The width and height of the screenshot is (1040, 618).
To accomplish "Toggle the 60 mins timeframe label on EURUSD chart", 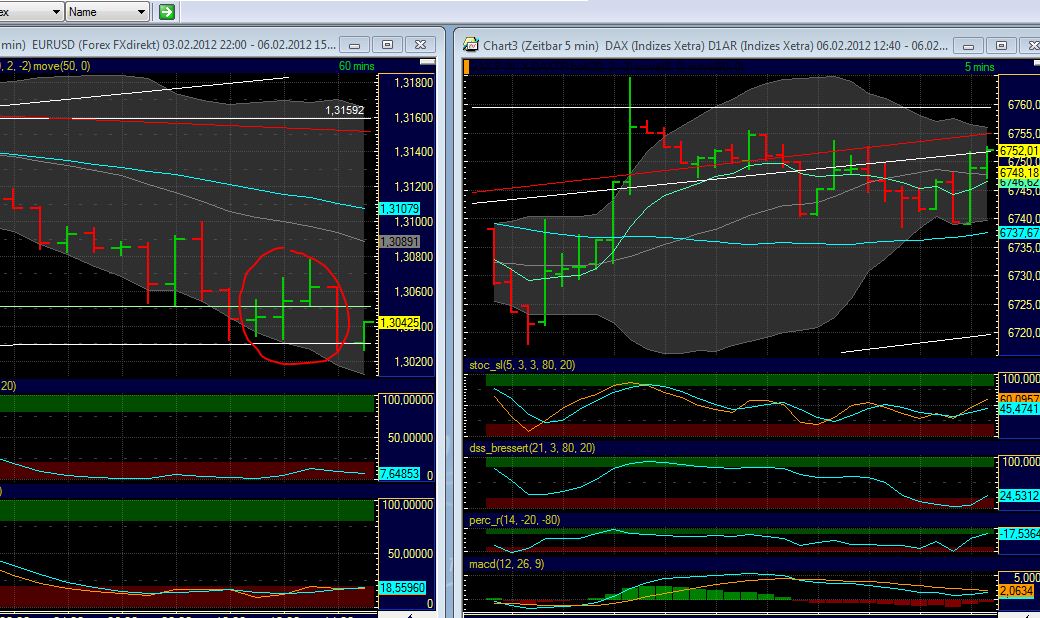I will click(357, 63).
